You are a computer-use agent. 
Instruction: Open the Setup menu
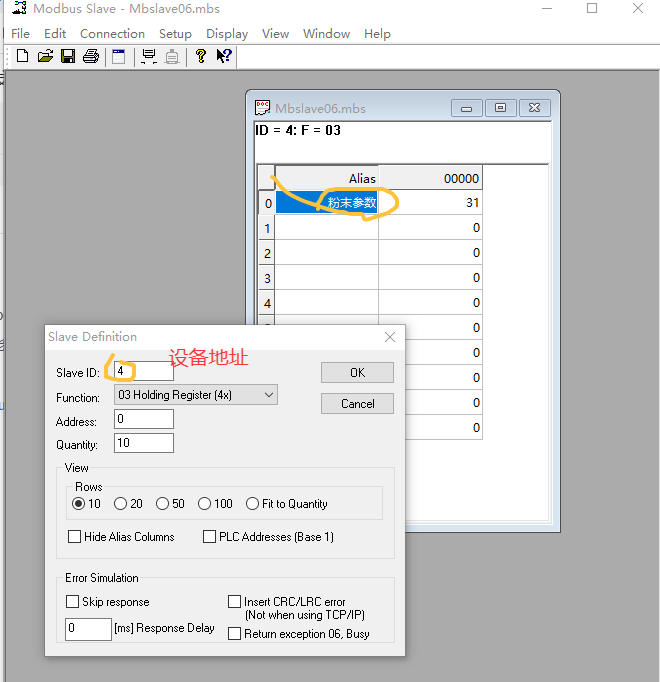tap(175, 33)
